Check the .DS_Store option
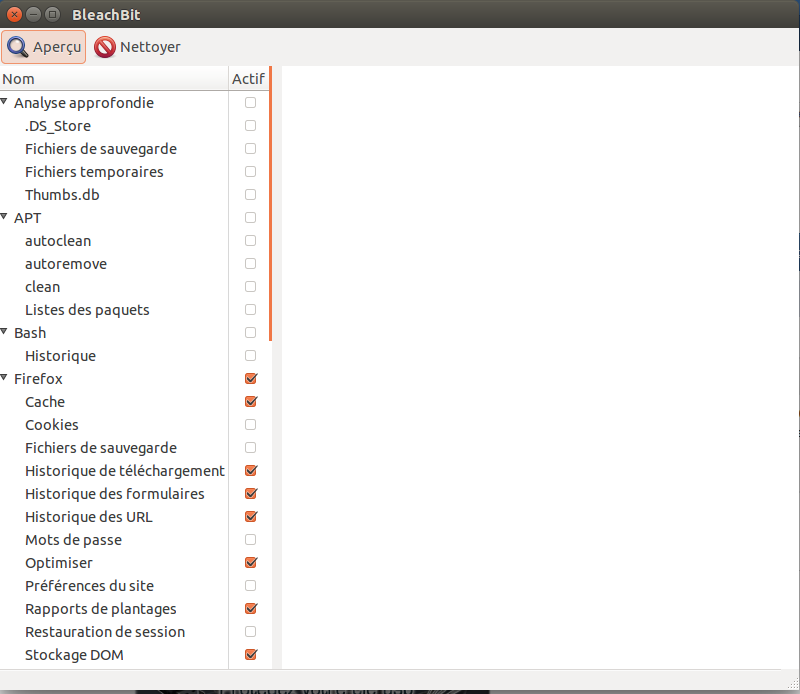This screenshot has height=694, width=800. (250, 126)
